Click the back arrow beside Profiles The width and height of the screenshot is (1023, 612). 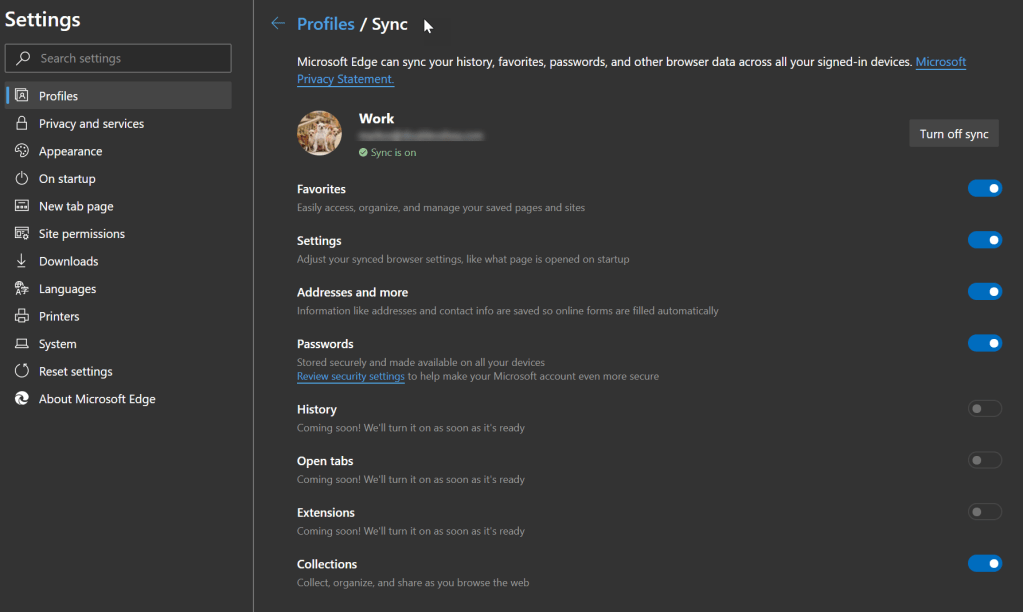tap(278, 24)
